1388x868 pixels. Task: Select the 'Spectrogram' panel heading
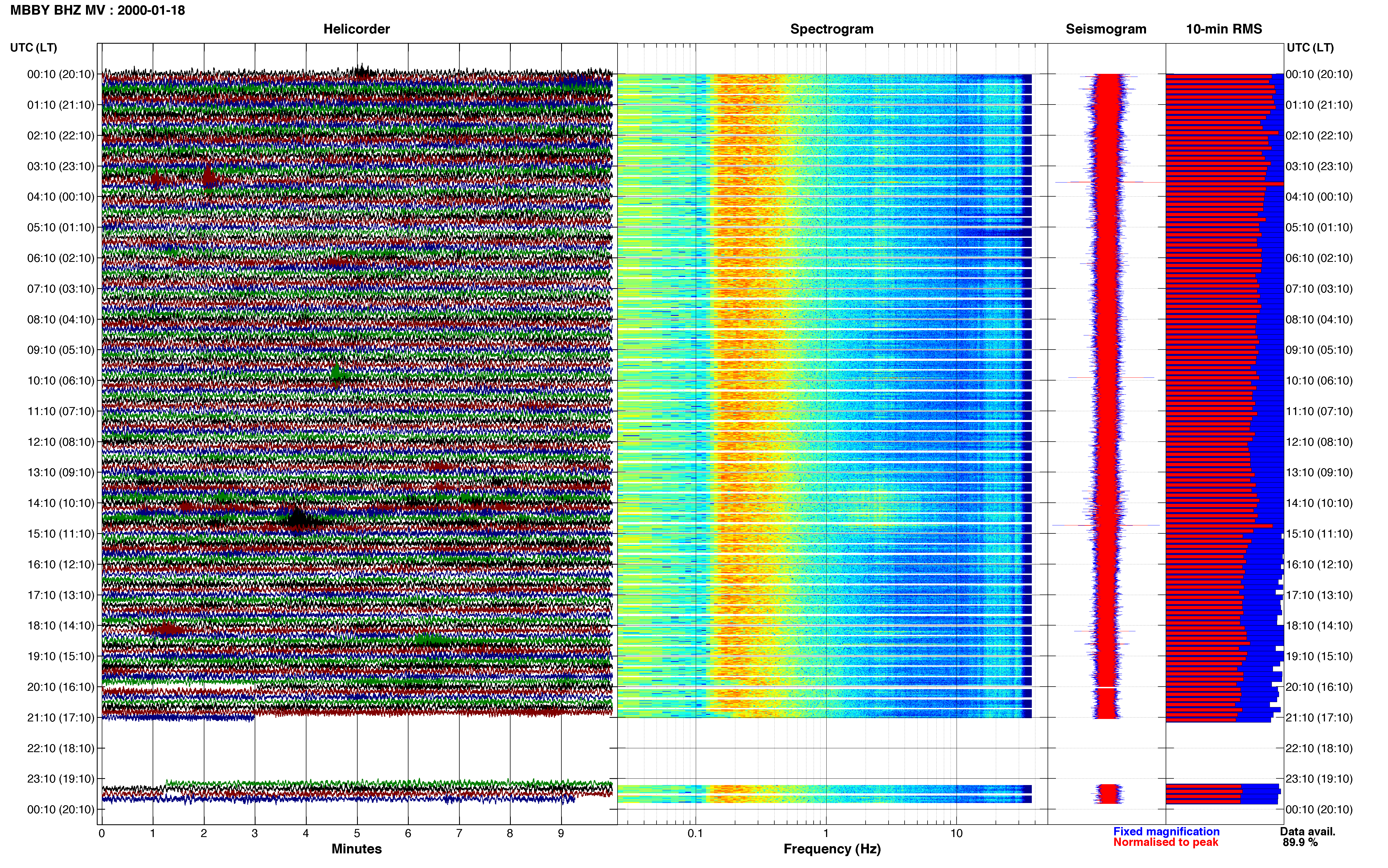(x=832, y=29)
